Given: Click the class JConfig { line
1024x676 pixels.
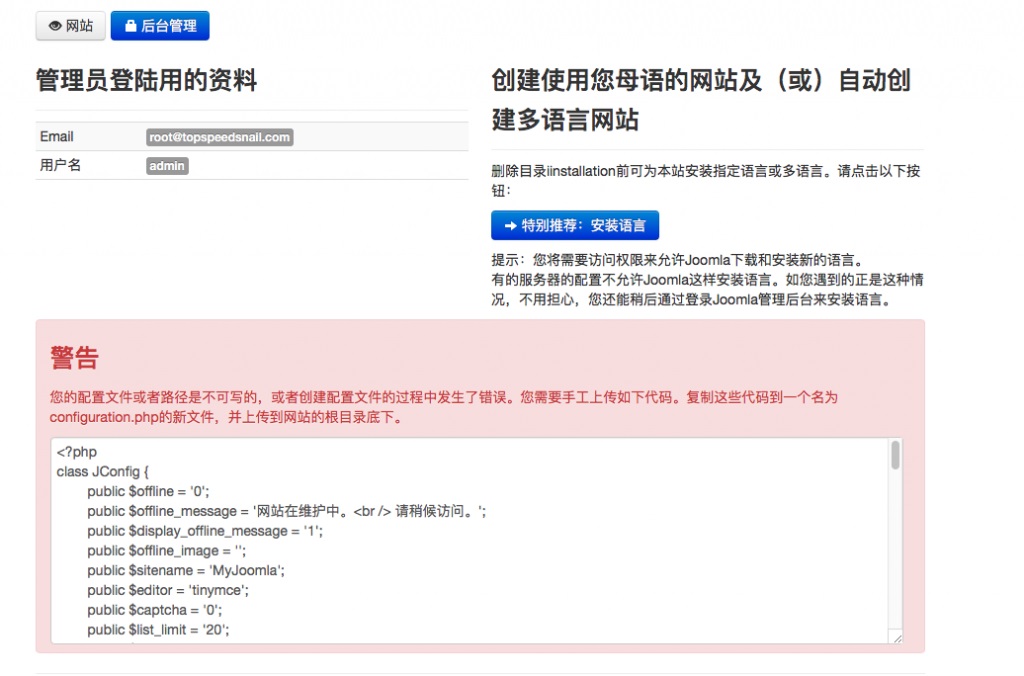Looking at the screenshot, I should (x=103, y=472).
